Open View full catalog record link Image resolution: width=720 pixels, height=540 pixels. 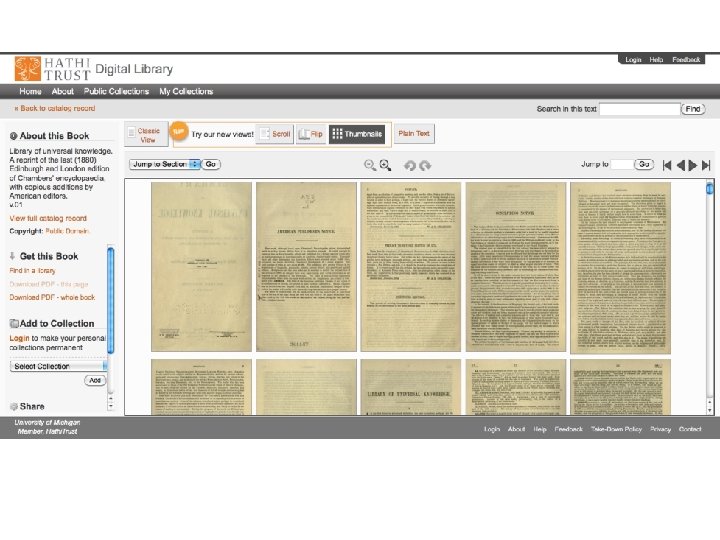pyautogui.click(x=48, y=218)
